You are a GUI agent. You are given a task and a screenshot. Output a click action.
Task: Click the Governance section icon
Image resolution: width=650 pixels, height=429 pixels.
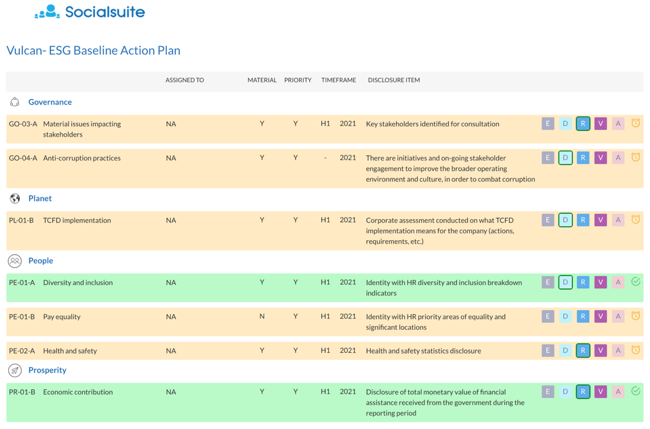15,102
